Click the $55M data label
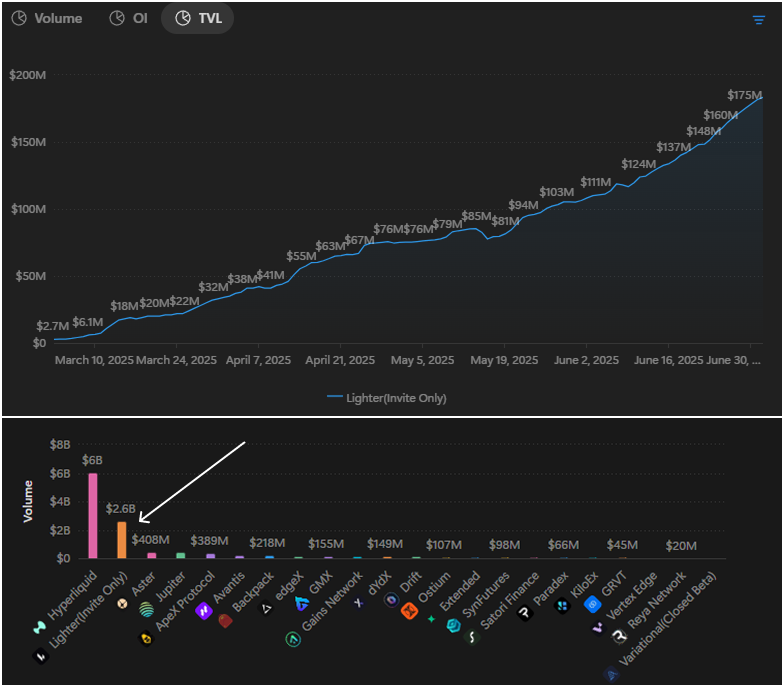Viewport: 784px width, 687px height. (302, 256)
